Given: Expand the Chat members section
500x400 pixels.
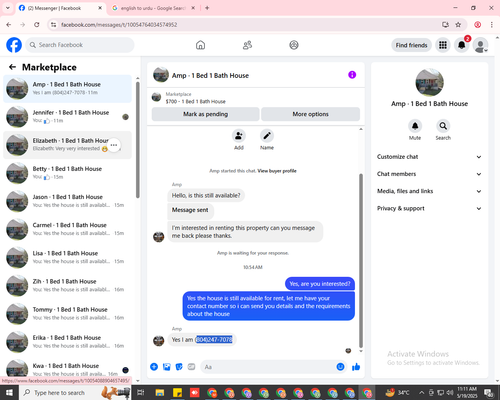Looking at the screenshot, I should pos(429,174).
